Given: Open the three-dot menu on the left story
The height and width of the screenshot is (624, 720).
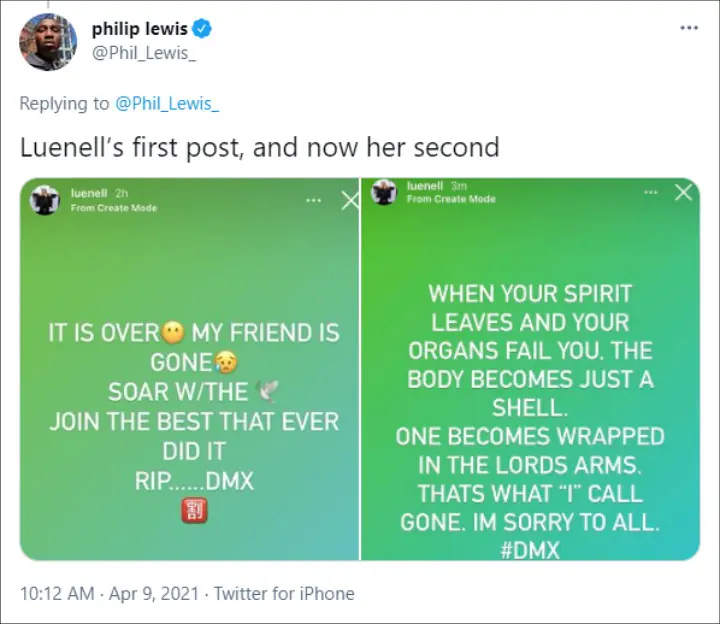Looking at the screenshot, I should click(314, 200).
